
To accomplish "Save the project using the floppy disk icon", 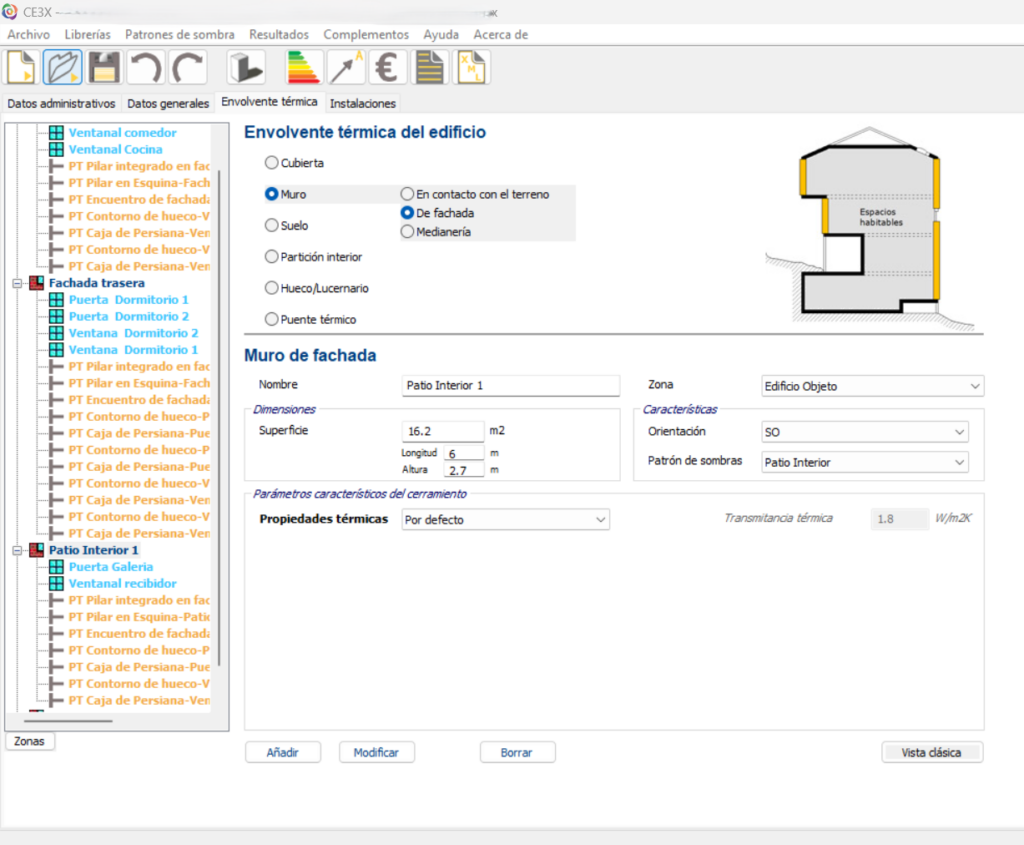I will 104,67.
